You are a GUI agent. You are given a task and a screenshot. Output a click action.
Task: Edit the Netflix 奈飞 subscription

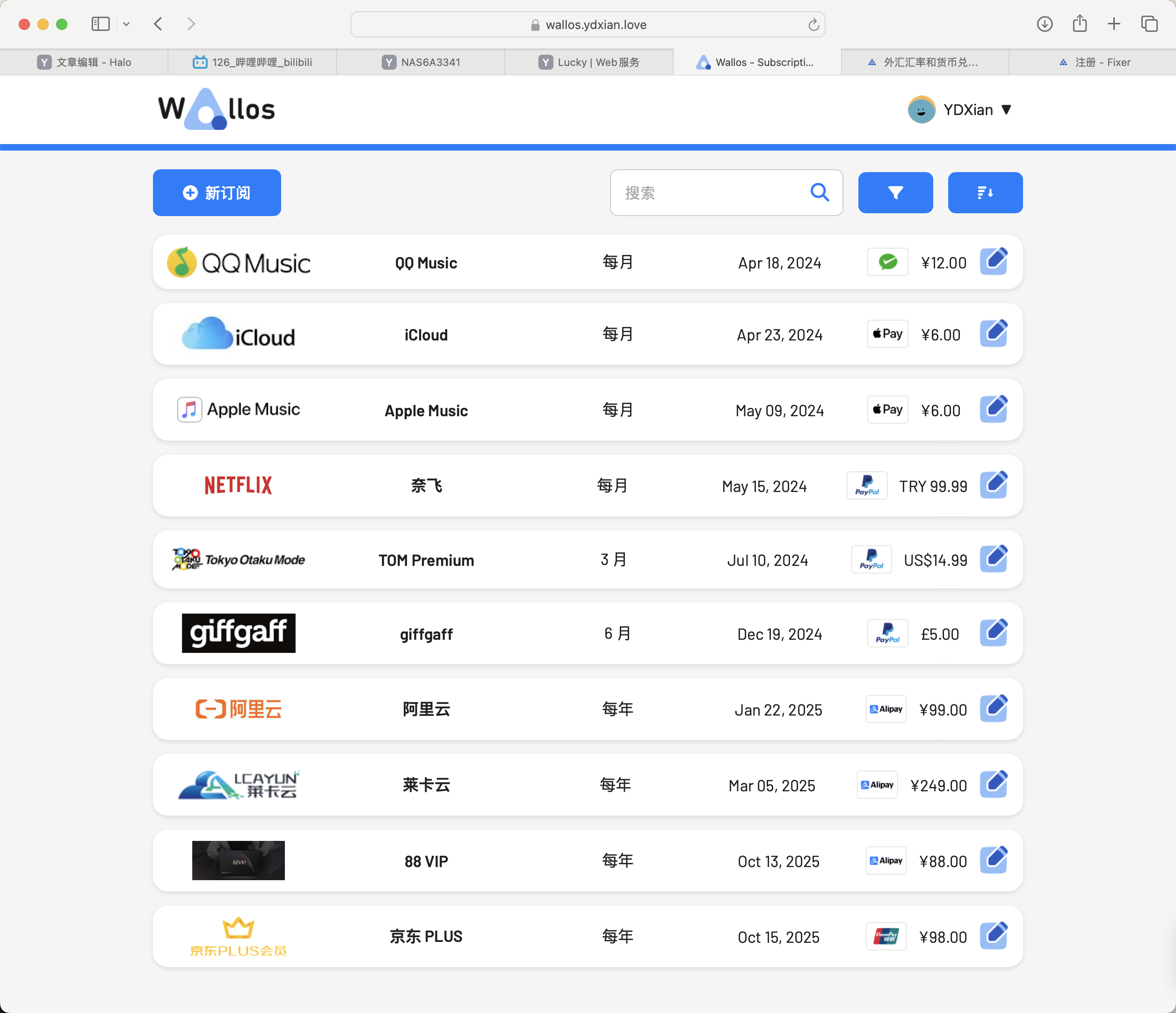pyautogui.click(x=993, y=485)
